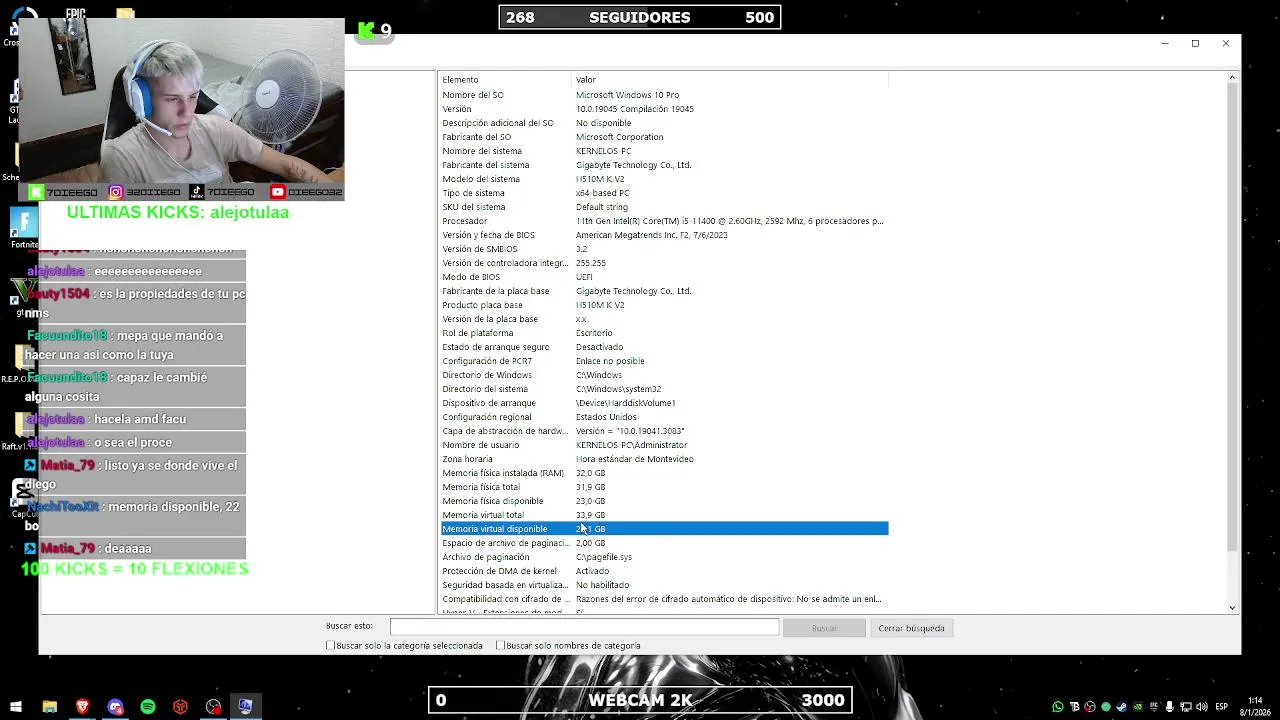Screen dimensions: 1280x720
Task: Select the Zona horaria row
Action: (x=664, y=459)
